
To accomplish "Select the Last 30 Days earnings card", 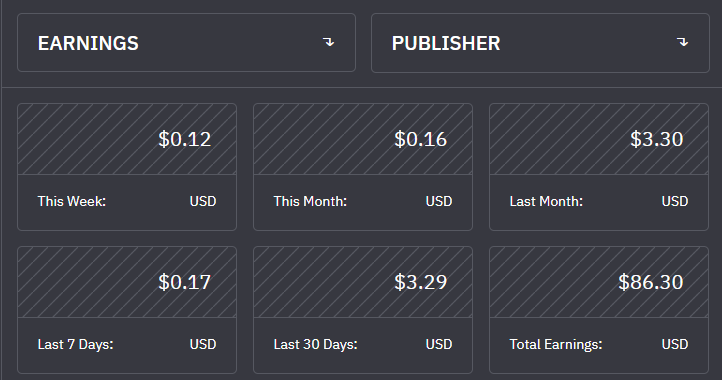I will click(x=363, y=310).
